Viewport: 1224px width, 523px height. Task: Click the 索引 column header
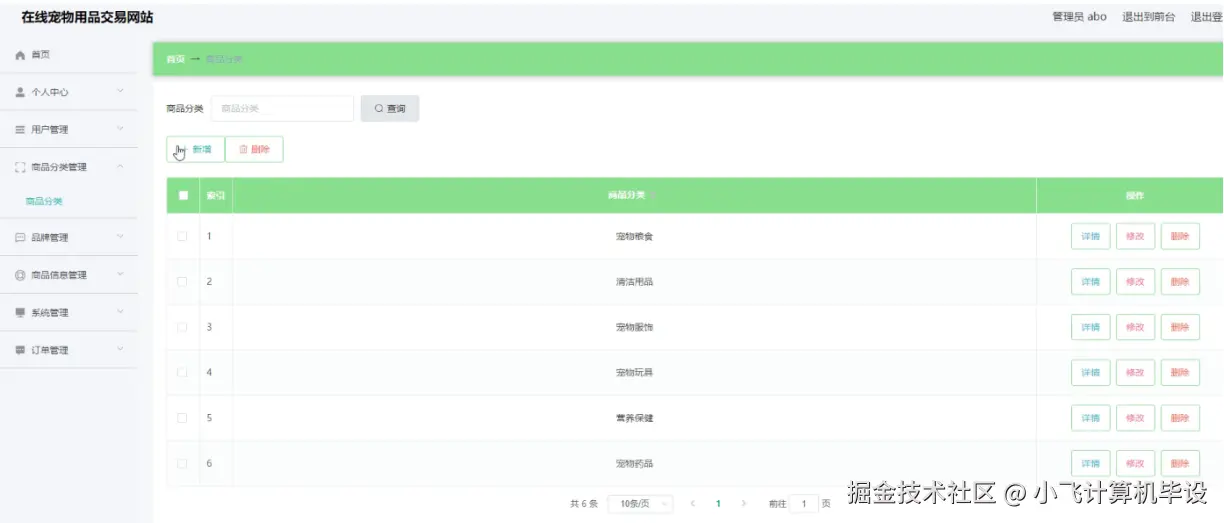215,195
